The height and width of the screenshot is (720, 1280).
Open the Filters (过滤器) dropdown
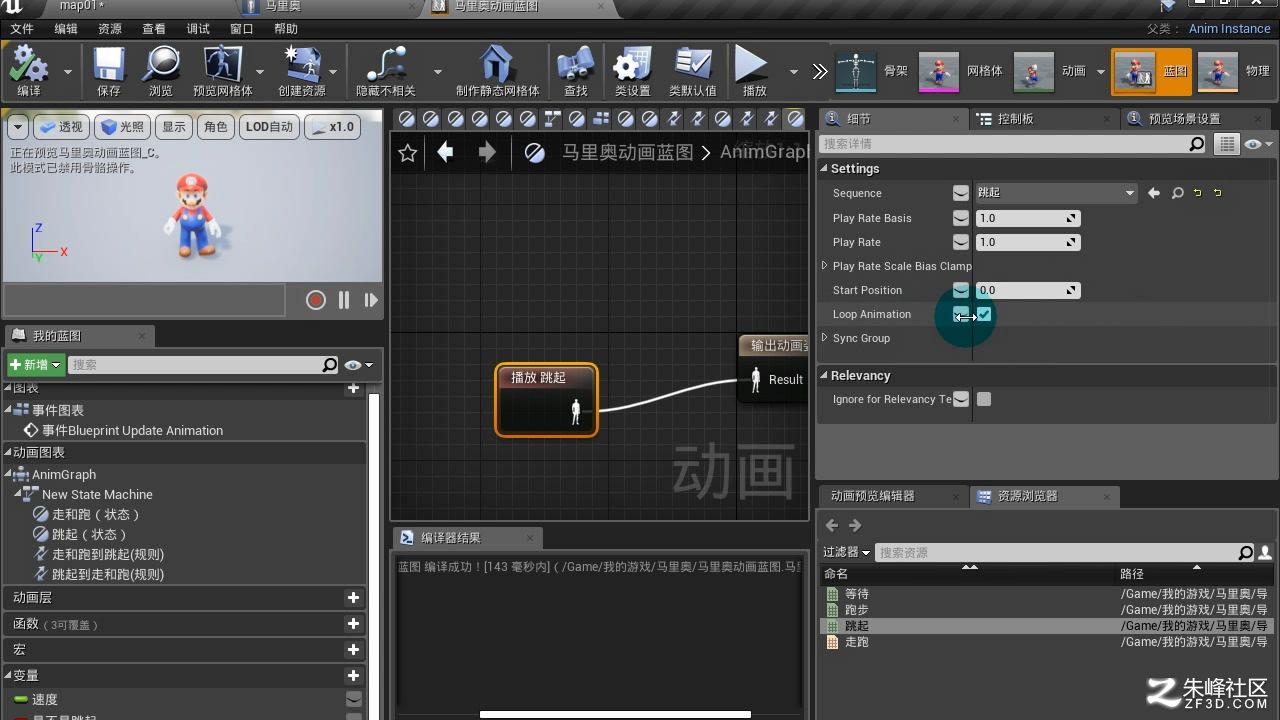pyautogui.click(x=846, y=552)
